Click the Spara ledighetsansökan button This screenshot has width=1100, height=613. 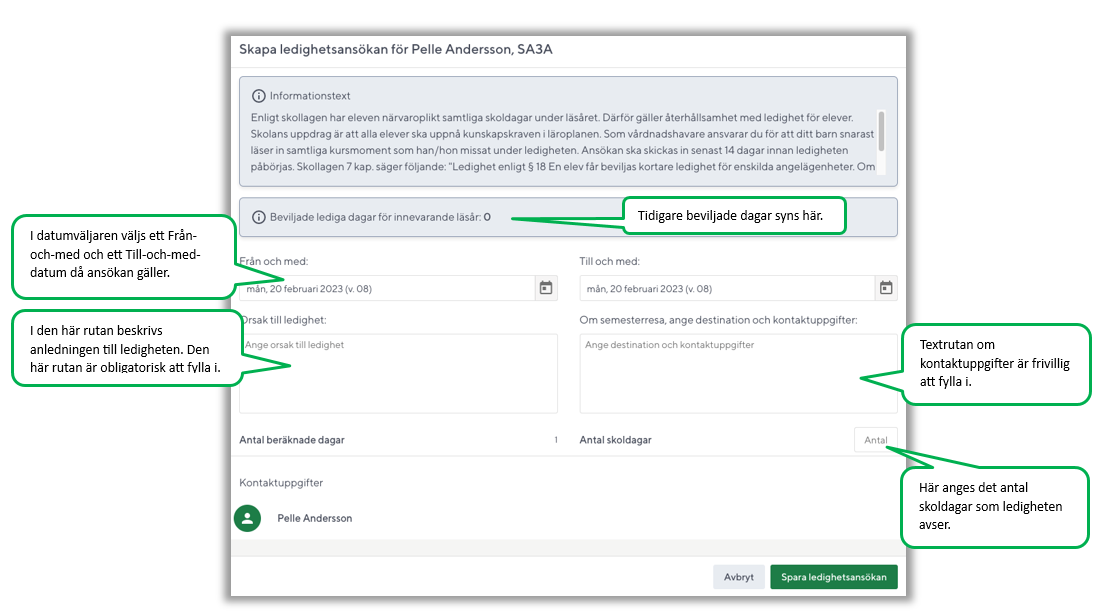click(833, 577)
